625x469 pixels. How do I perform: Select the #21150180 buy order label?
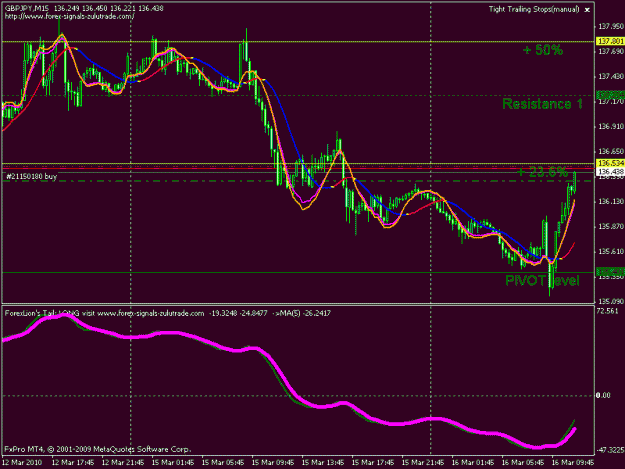(31, 176)
